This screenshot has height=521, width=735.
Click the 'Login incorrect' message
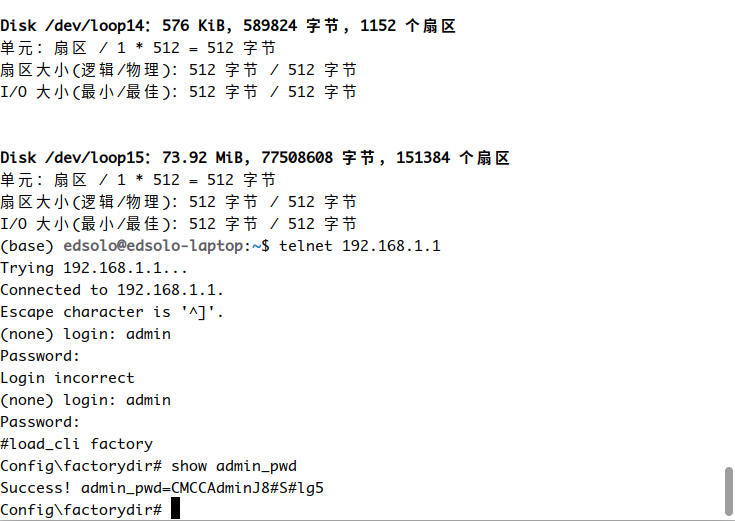[67, 378]
